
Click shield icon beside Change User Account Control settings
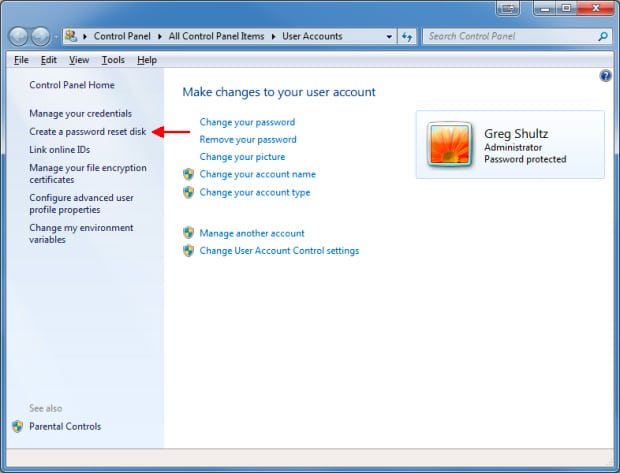click(189, 250)
